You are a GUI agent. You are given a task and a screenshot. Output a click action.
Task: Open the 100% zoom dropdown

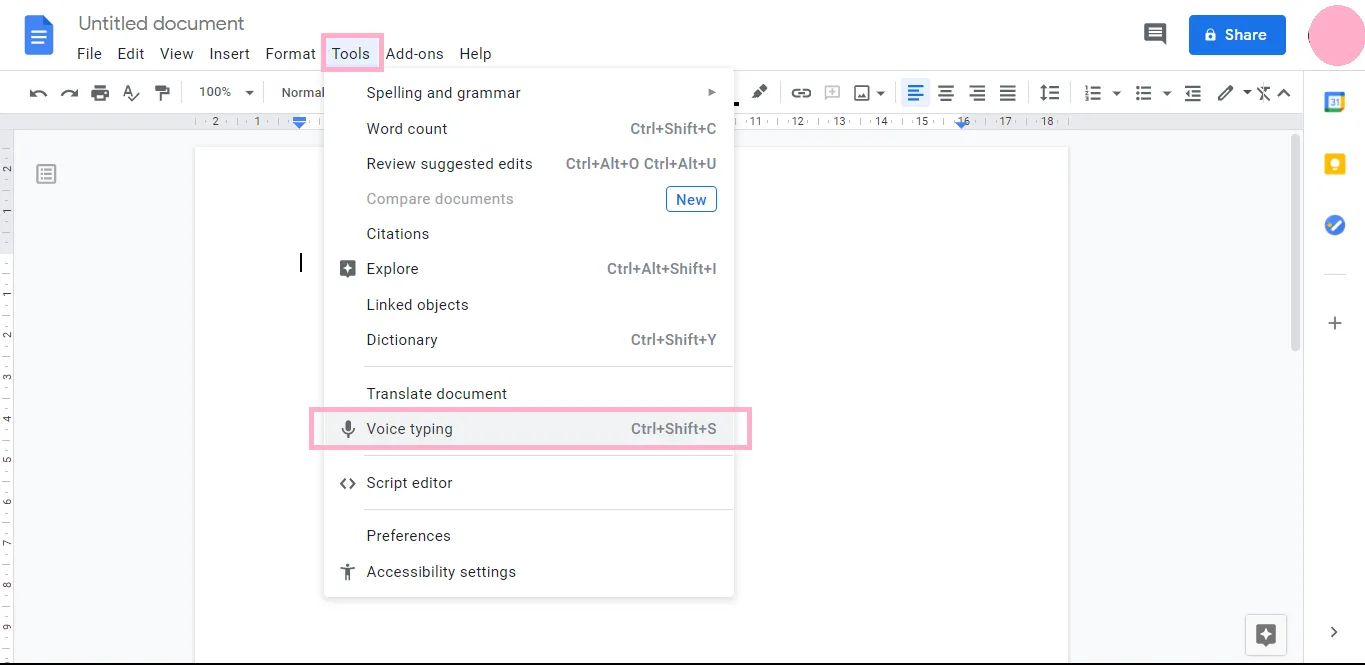point(226,92)
